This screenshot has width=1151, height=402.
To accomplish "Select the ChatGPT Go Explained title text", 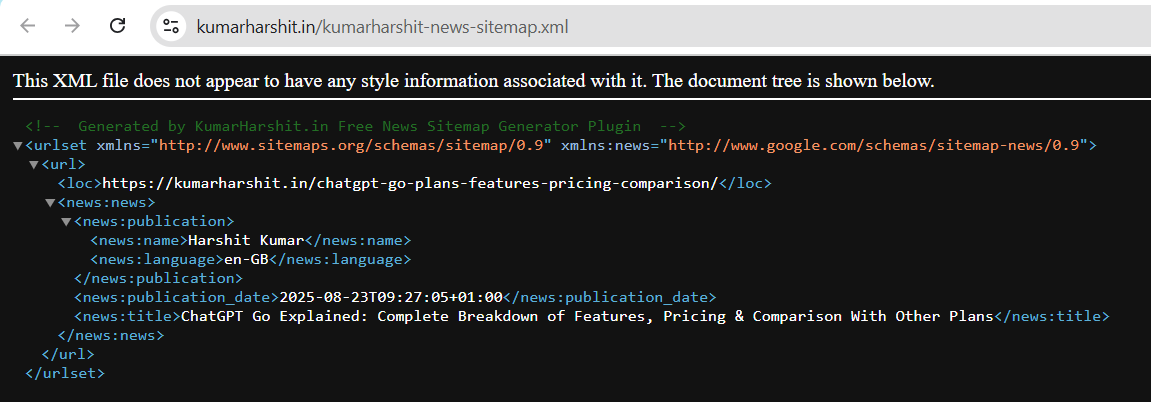I will [x=587, y=316].
